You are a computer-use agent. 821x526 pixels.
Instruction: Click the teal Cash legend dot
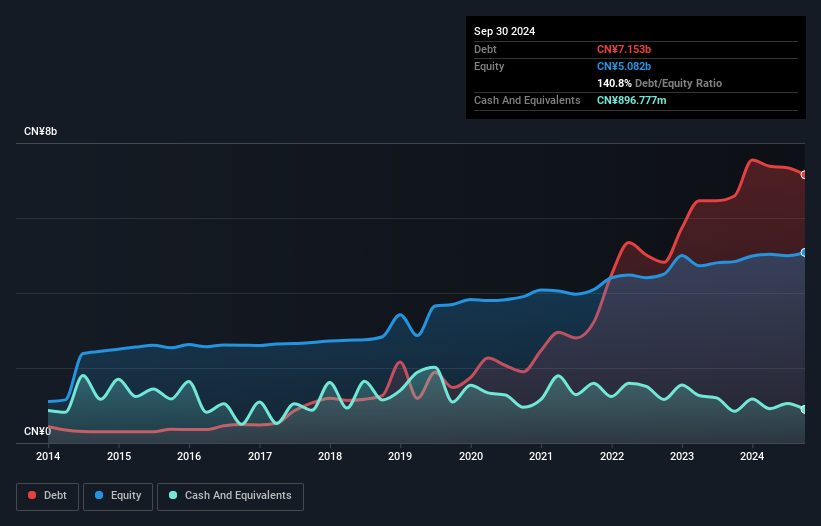[173, 495]
